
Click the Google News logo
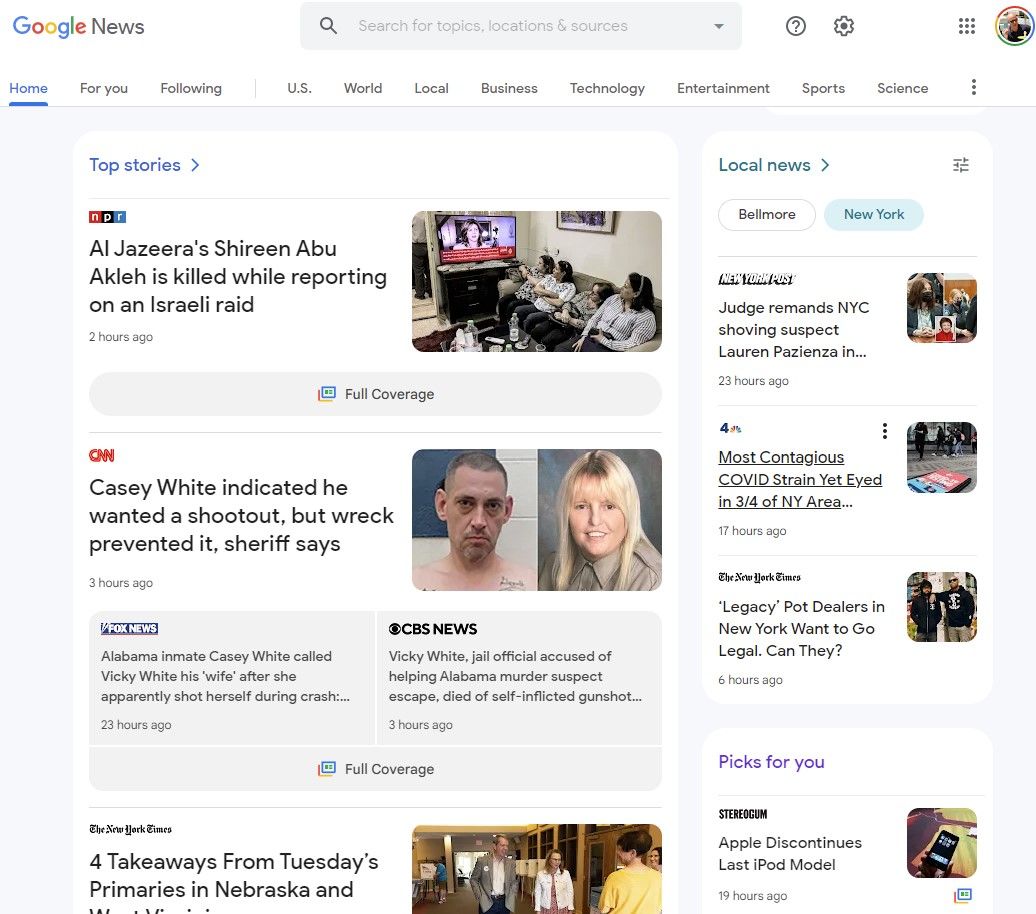(x=77, y=27)
